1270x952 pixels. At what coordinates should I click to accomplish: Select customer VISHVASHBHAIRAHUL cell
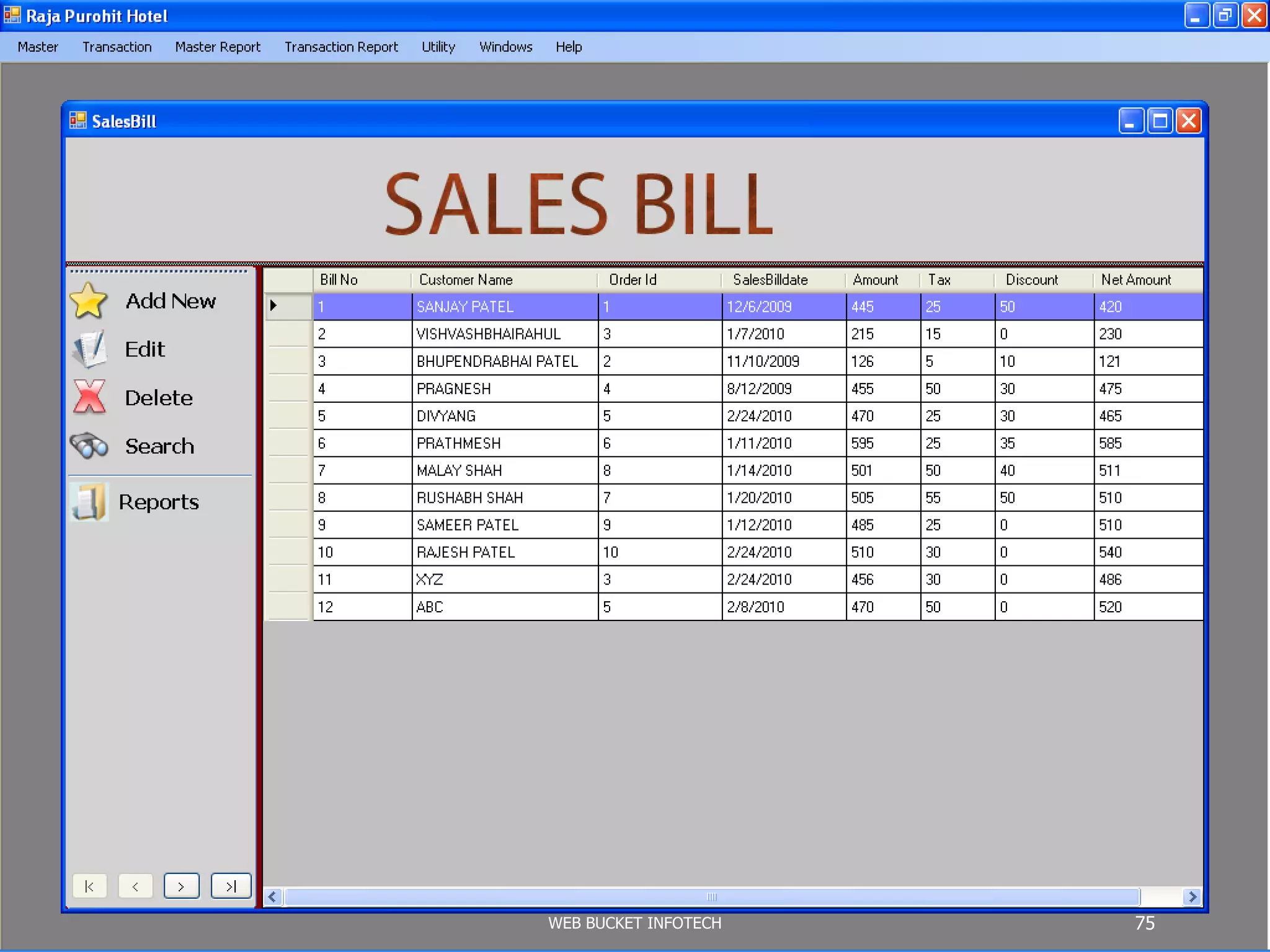coord(505,334)
